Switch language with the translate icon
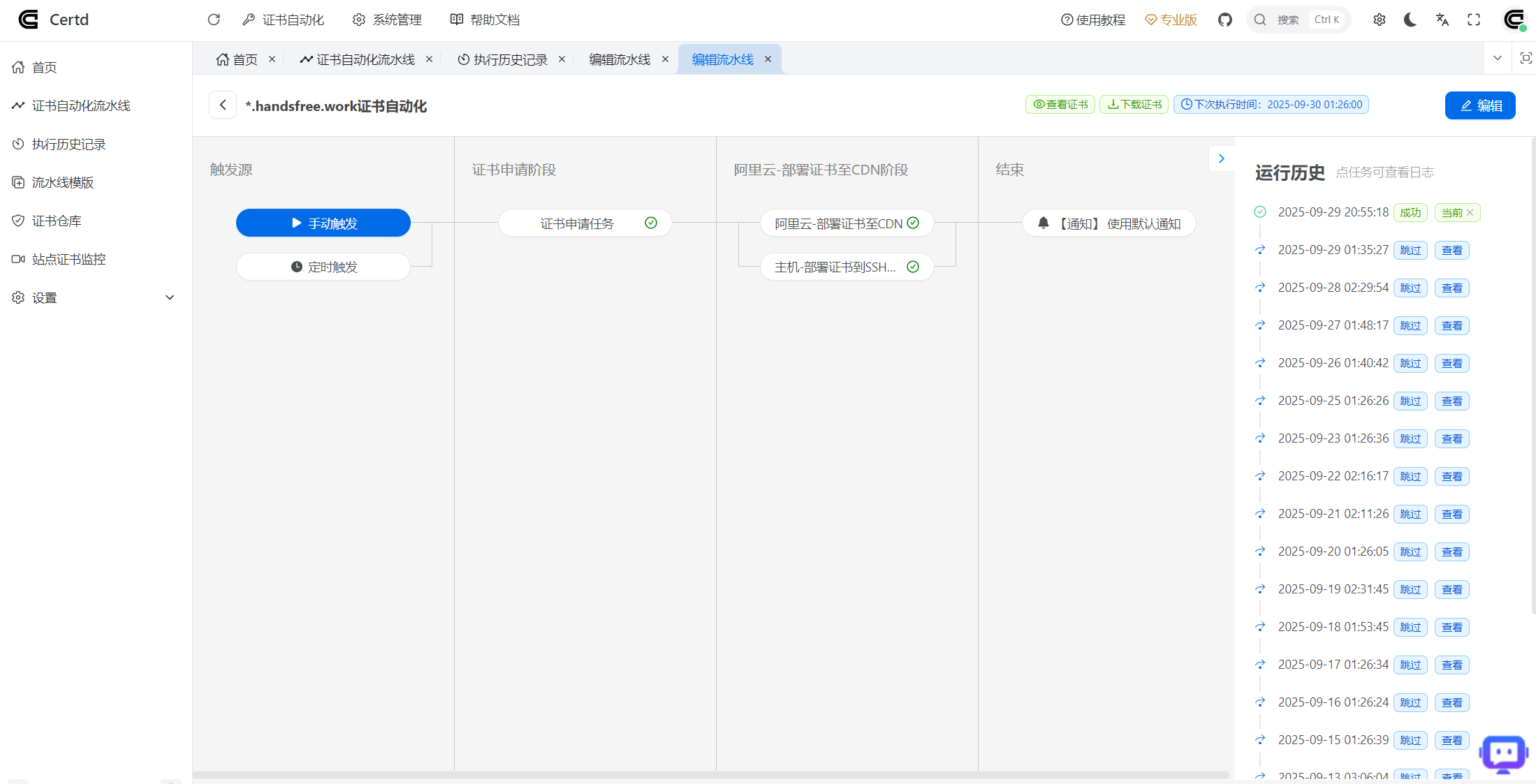The image size is (1536, 784). (x=1442, y=20)
